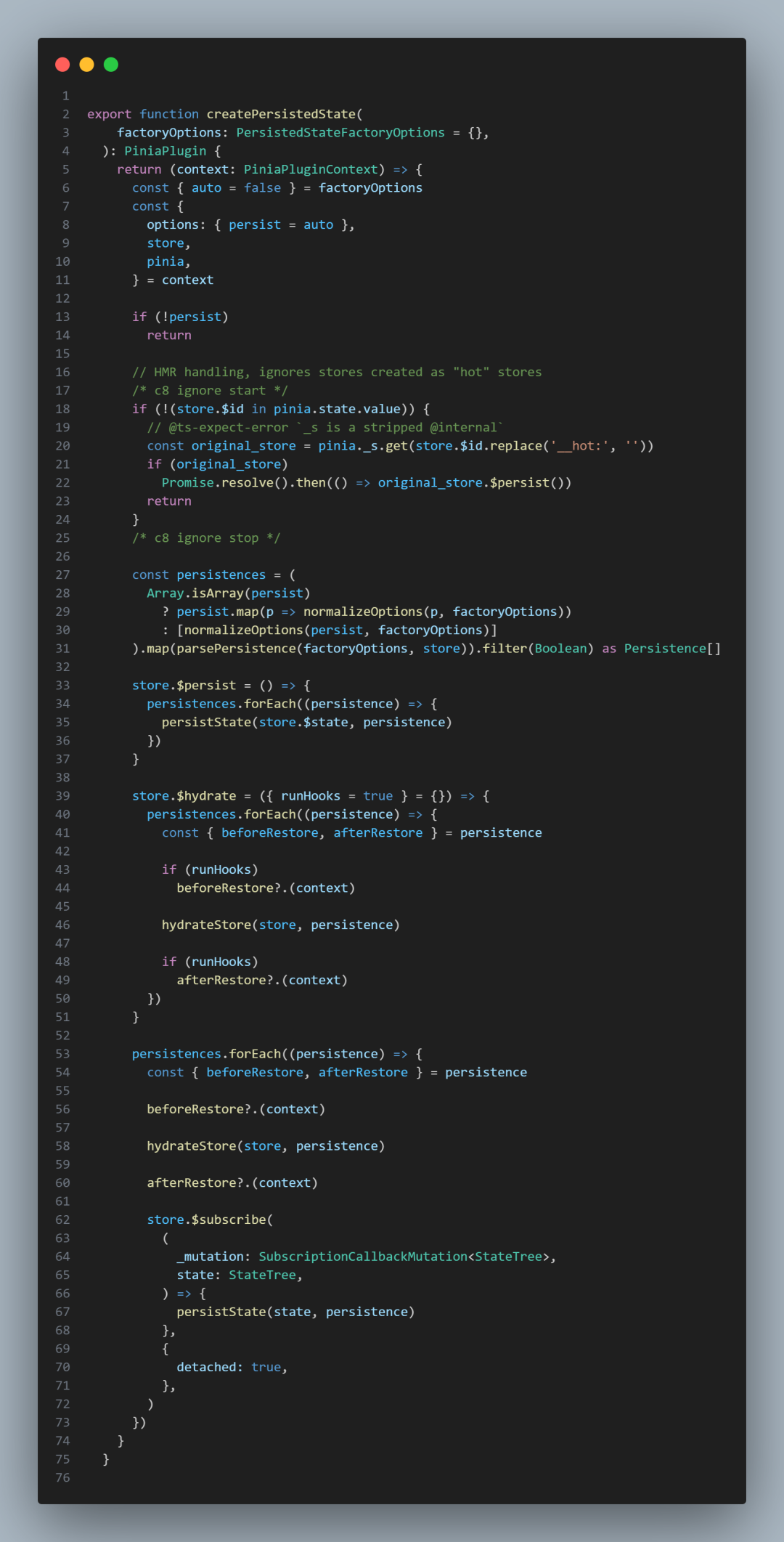Click the HMR handling comment line
Image resolution: width=784 pixels, height=1542 pixels.
[337, 372]
